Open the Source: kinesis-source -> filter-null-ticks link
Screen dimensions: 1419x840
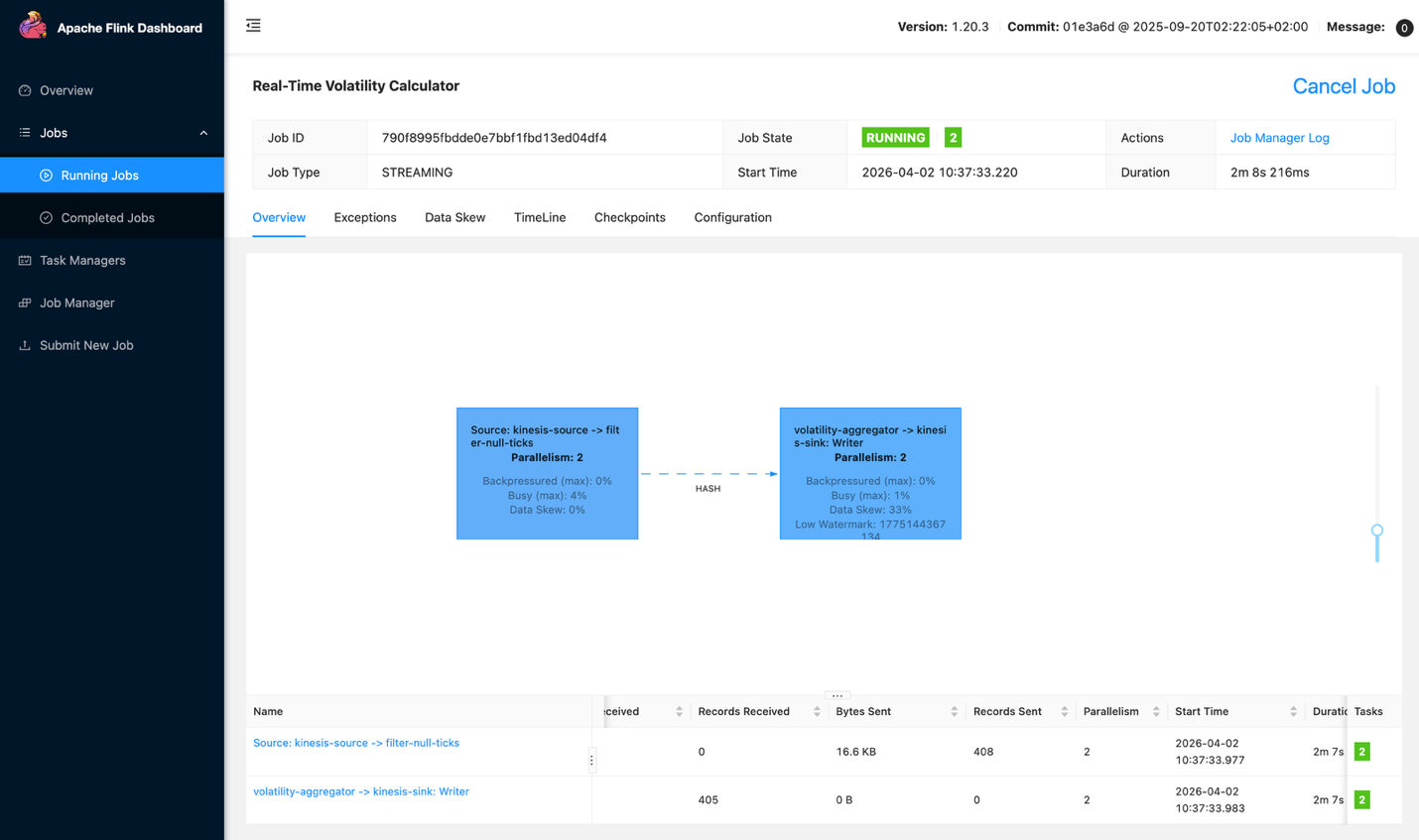[356, 743]
